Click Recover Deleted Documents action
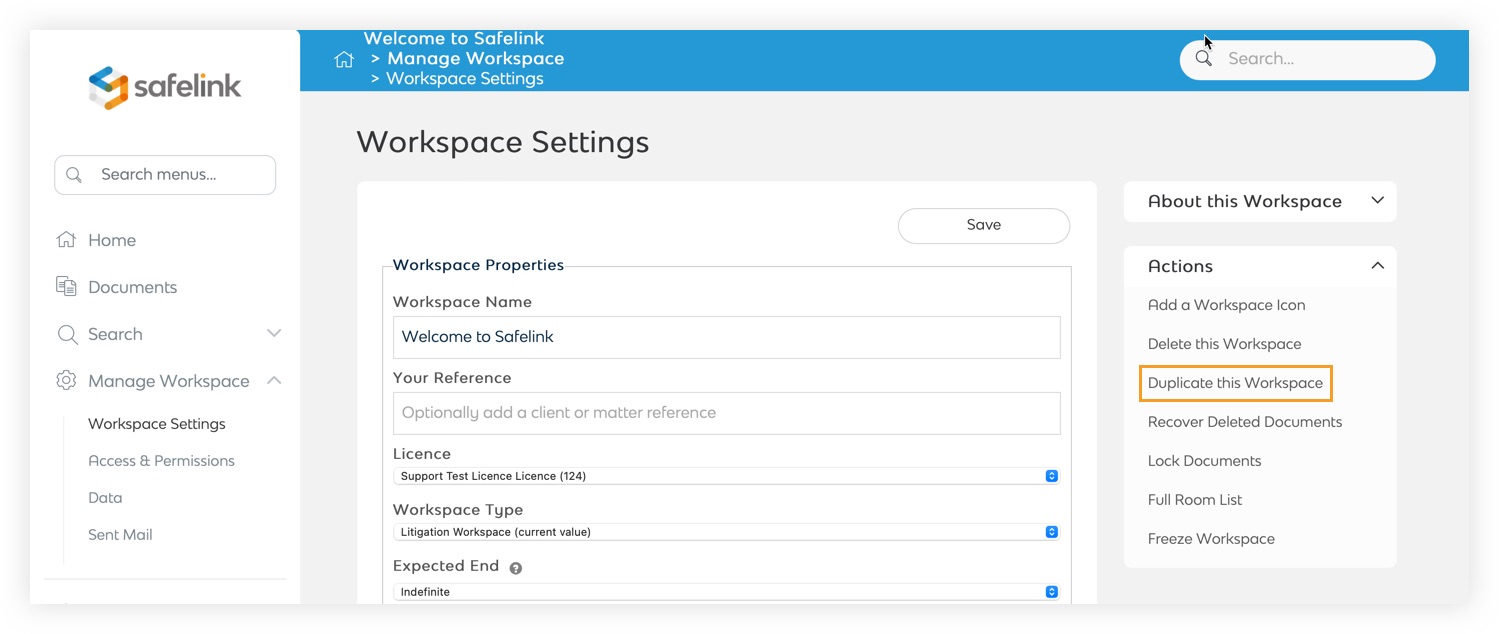This screenshot has width=1499, height=634. tap(1245, 422)
